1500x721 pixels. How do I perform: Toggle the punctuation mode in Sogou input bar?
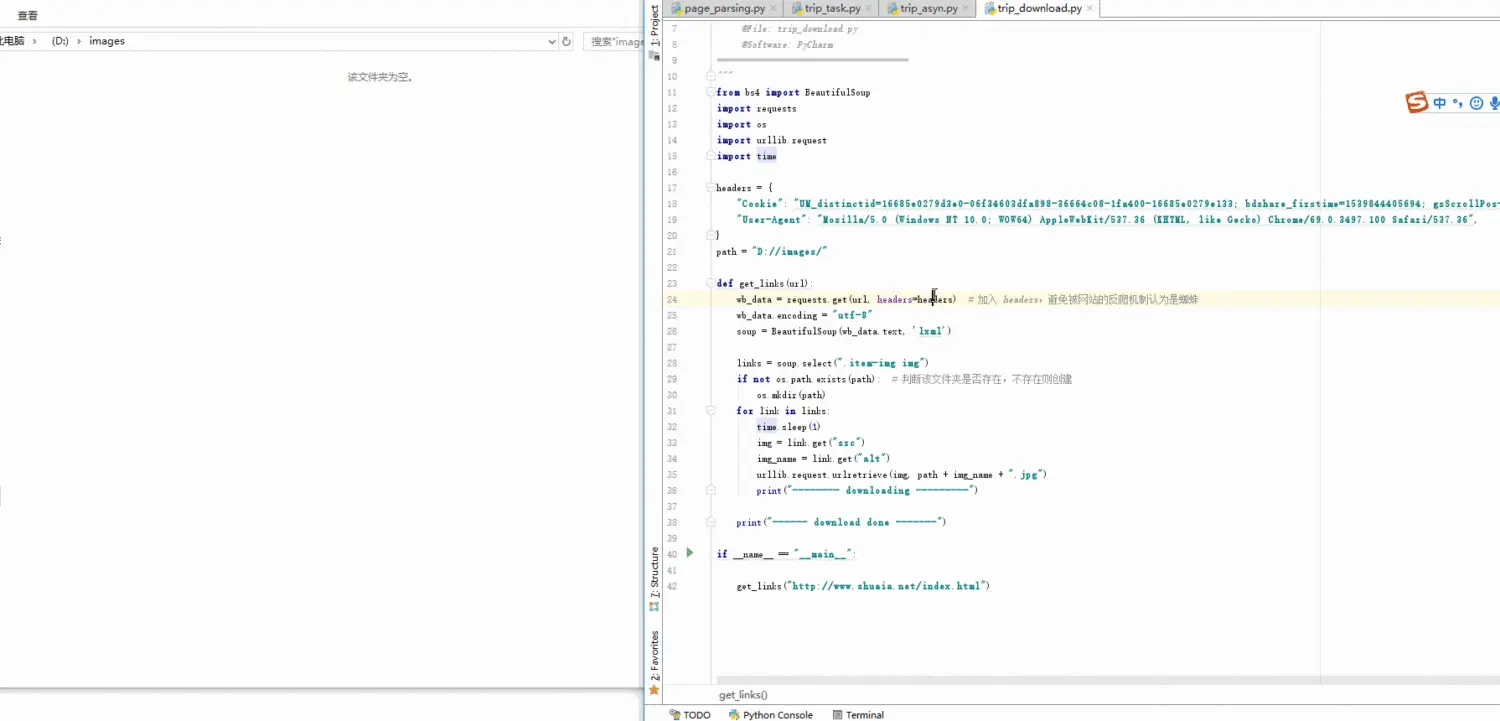point(1458,102)
